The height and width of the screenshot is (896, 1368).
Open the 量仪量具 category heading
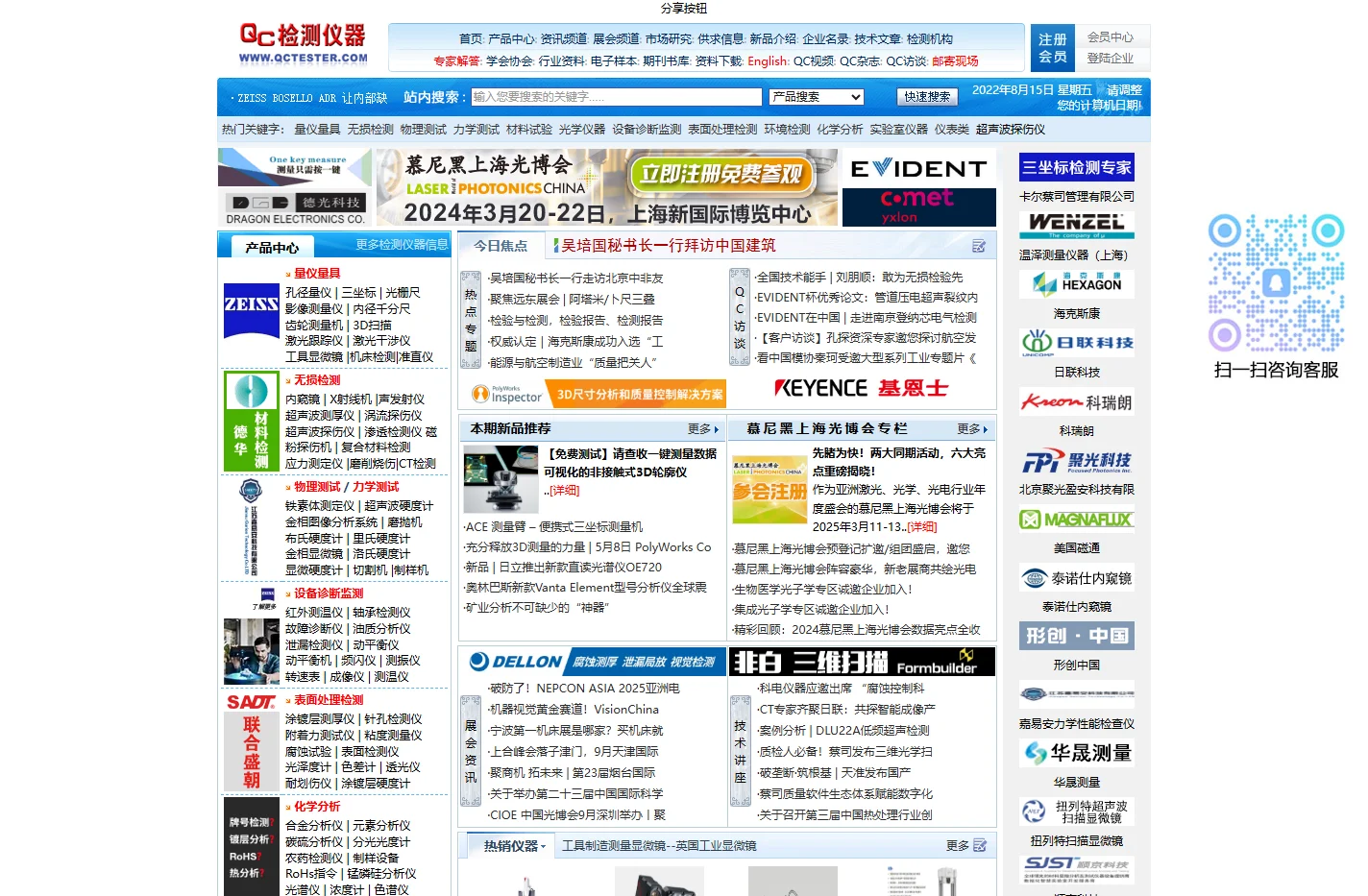[x=317, y=274]
